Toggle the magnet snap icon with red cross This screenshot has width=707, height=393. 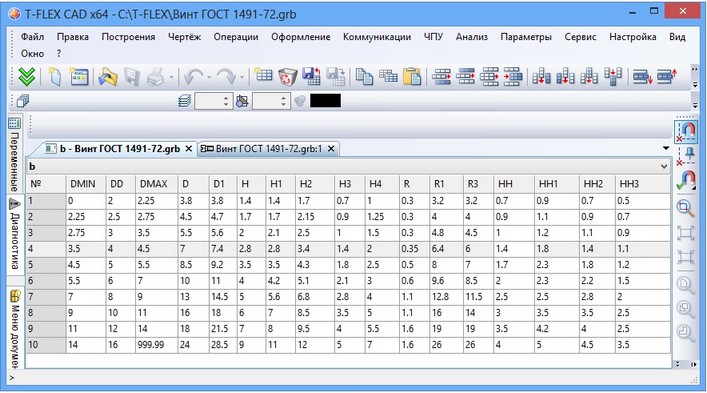[x=685, y=132]
